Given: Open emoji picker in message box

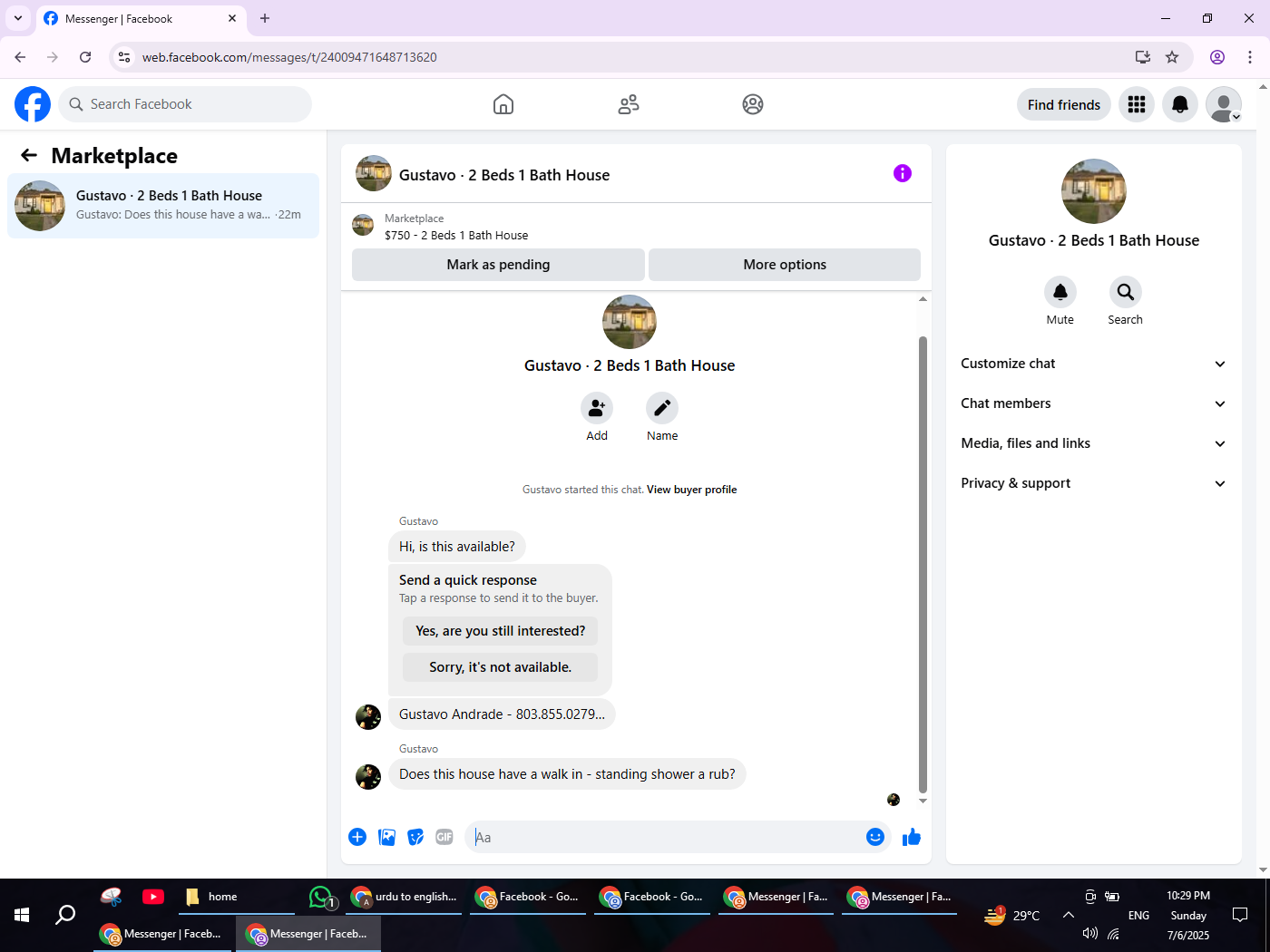Looking at the screenshot, I should tap(875, 837).
